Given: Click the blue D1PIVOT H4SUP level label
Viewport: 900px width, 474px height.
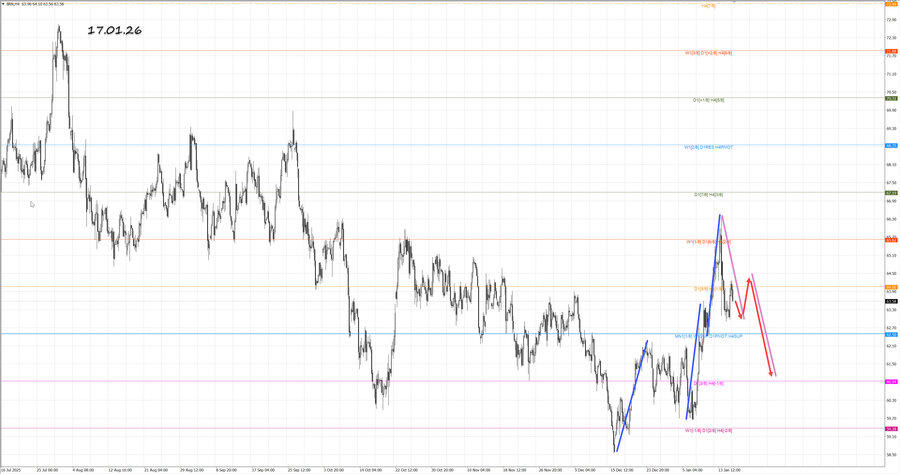Looking at the screenshot, I should pyautogui.click(x=708, y=336).
